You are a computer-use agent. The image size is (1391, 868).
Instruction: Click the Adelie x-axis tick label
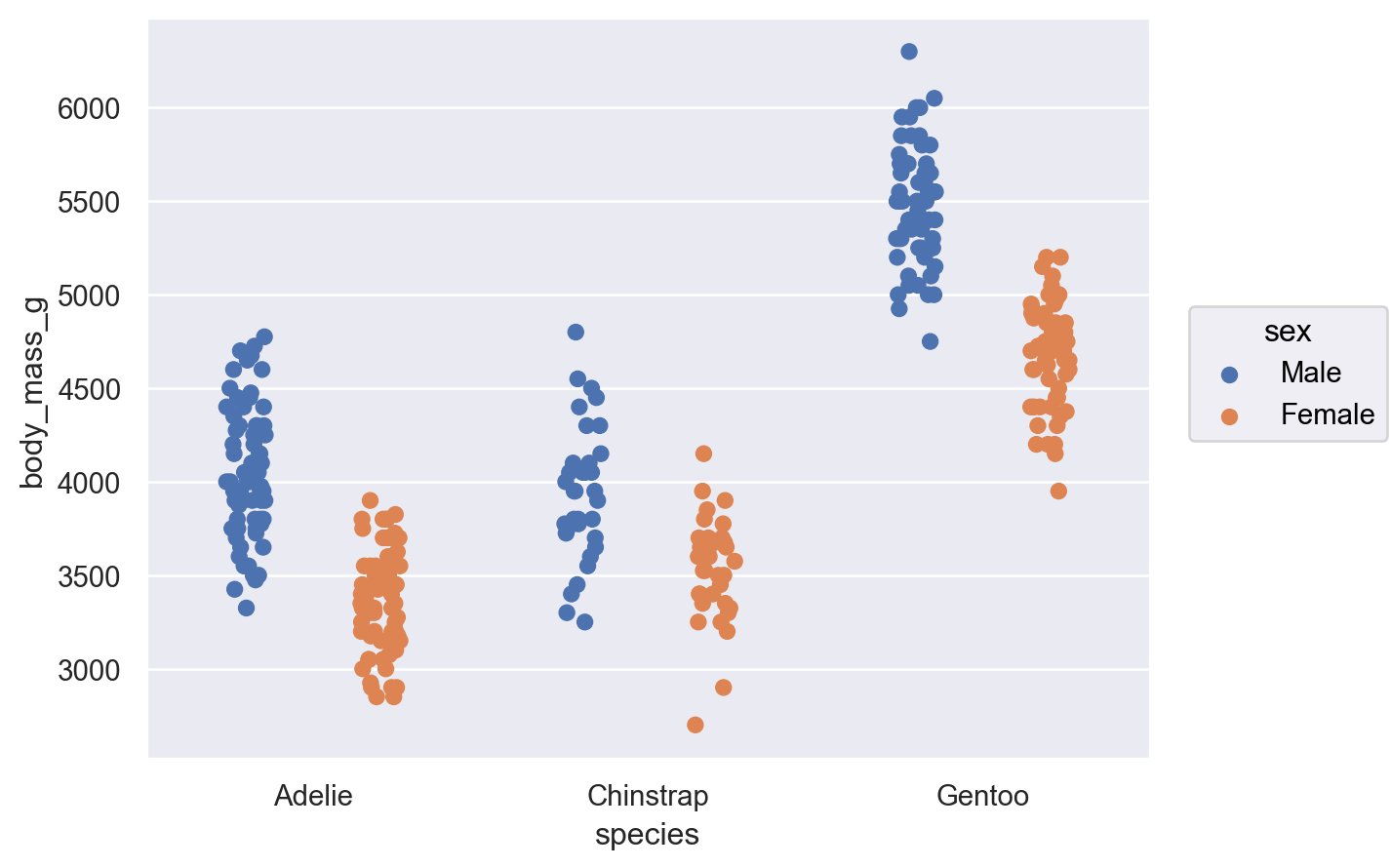point(313,796)
